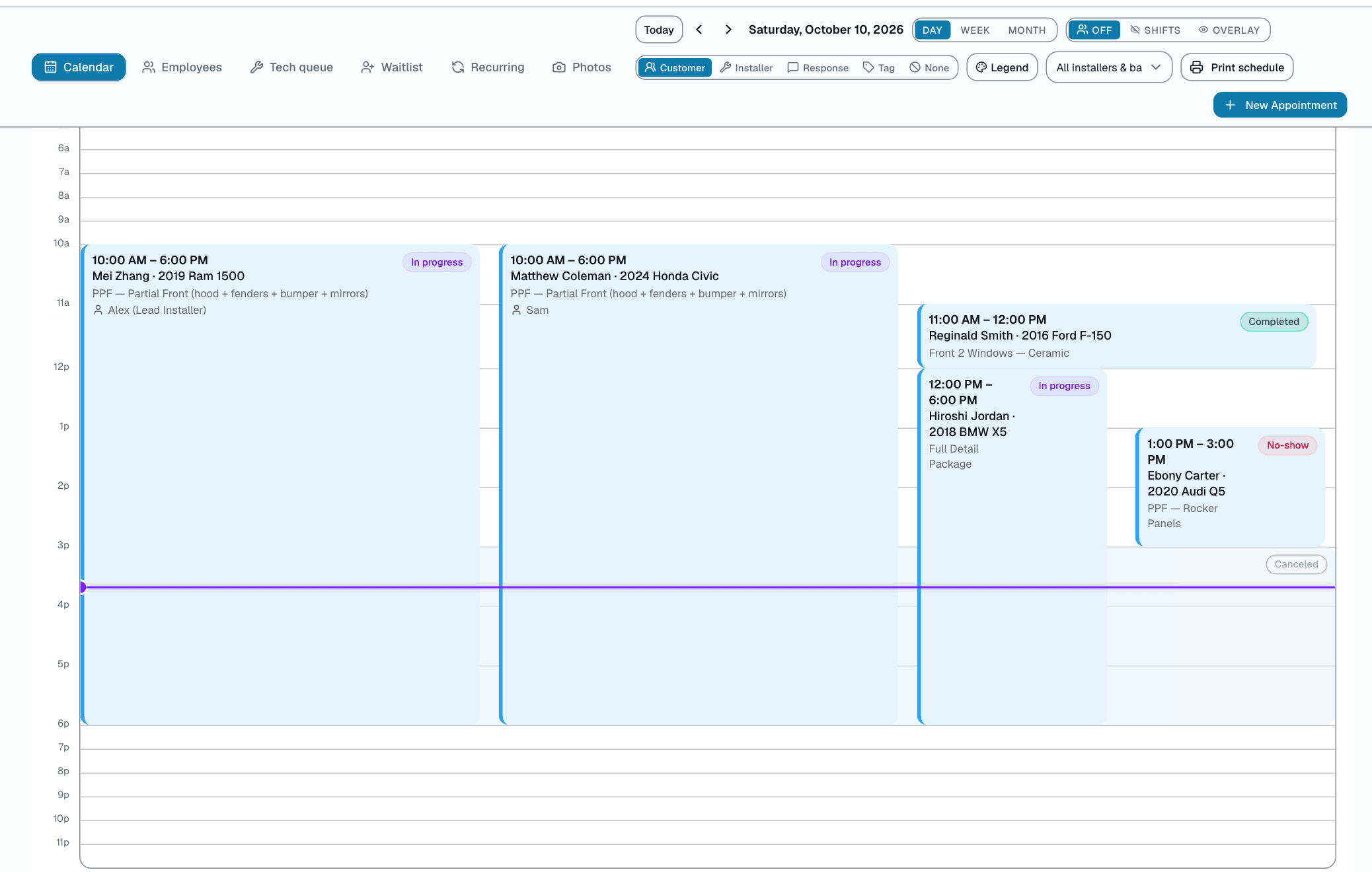This screenshot has height=872, width=1372.
Task: Click the No-show badge on Ebony Carter
Action: (x=1287, y=445)
